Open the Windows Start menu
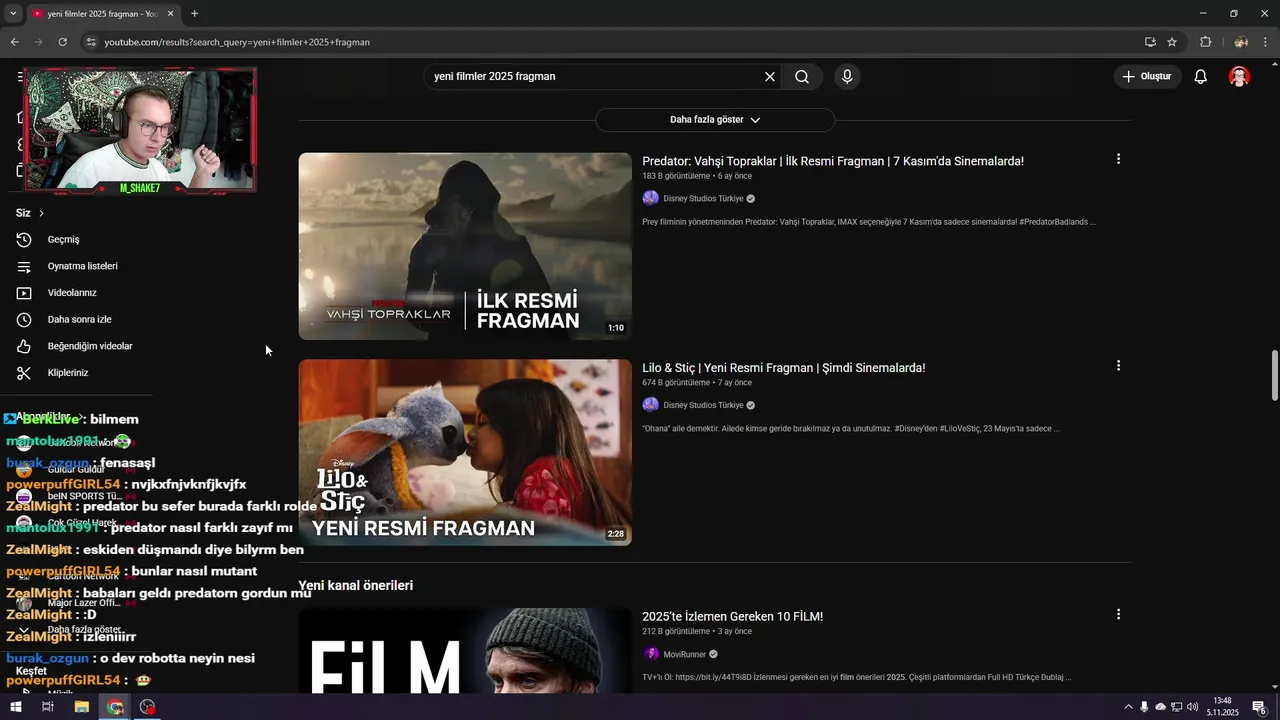The image size is (1280, 720). (15, 707)
